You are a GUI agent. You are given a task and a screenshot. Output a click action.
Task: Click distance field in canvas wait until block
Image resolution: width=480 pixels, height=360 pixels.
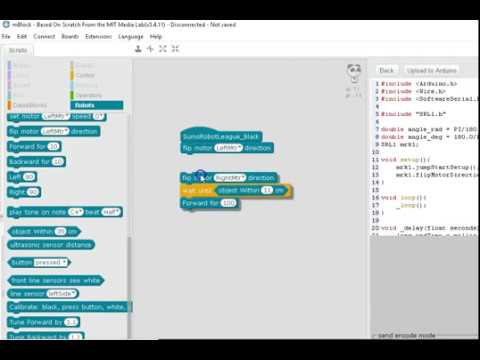point(267,190)
